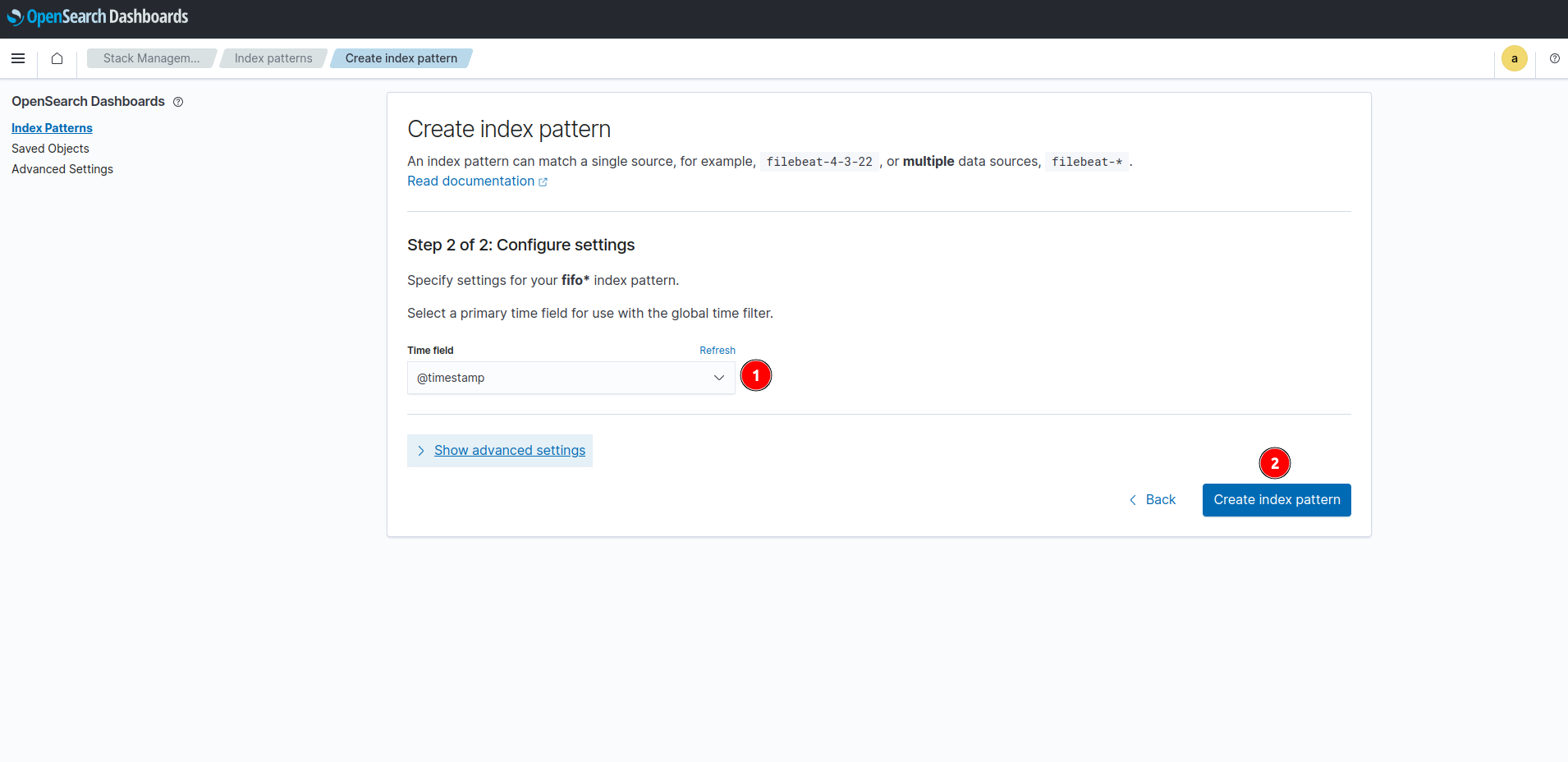
Task: Click the Time field dropdown arrow
Action: pyautogui.click(x=719, y=378)
